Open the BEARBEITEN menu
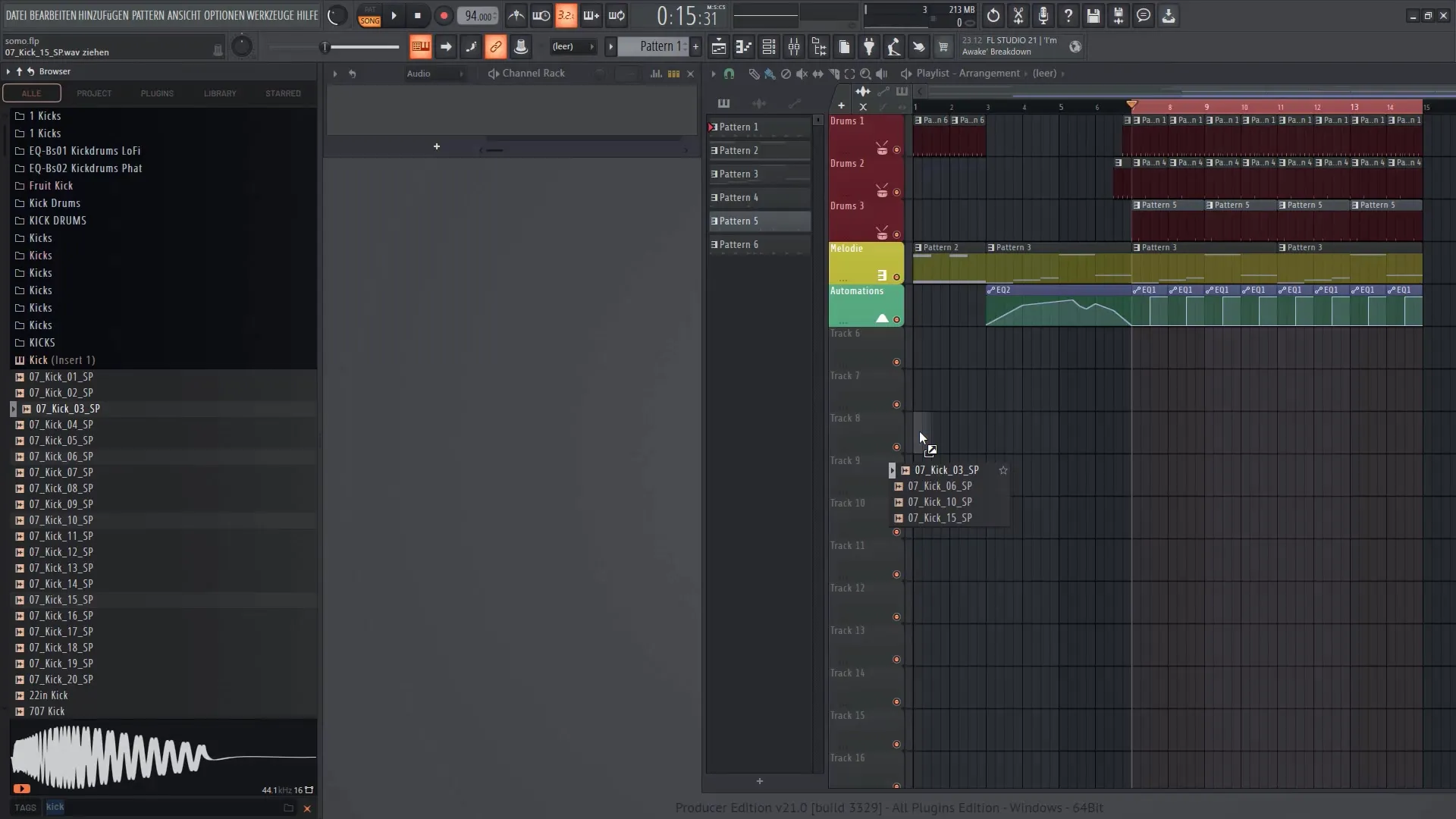This screenshot has height=819, width=1456. pyautogui.click(x=53, y=15)
